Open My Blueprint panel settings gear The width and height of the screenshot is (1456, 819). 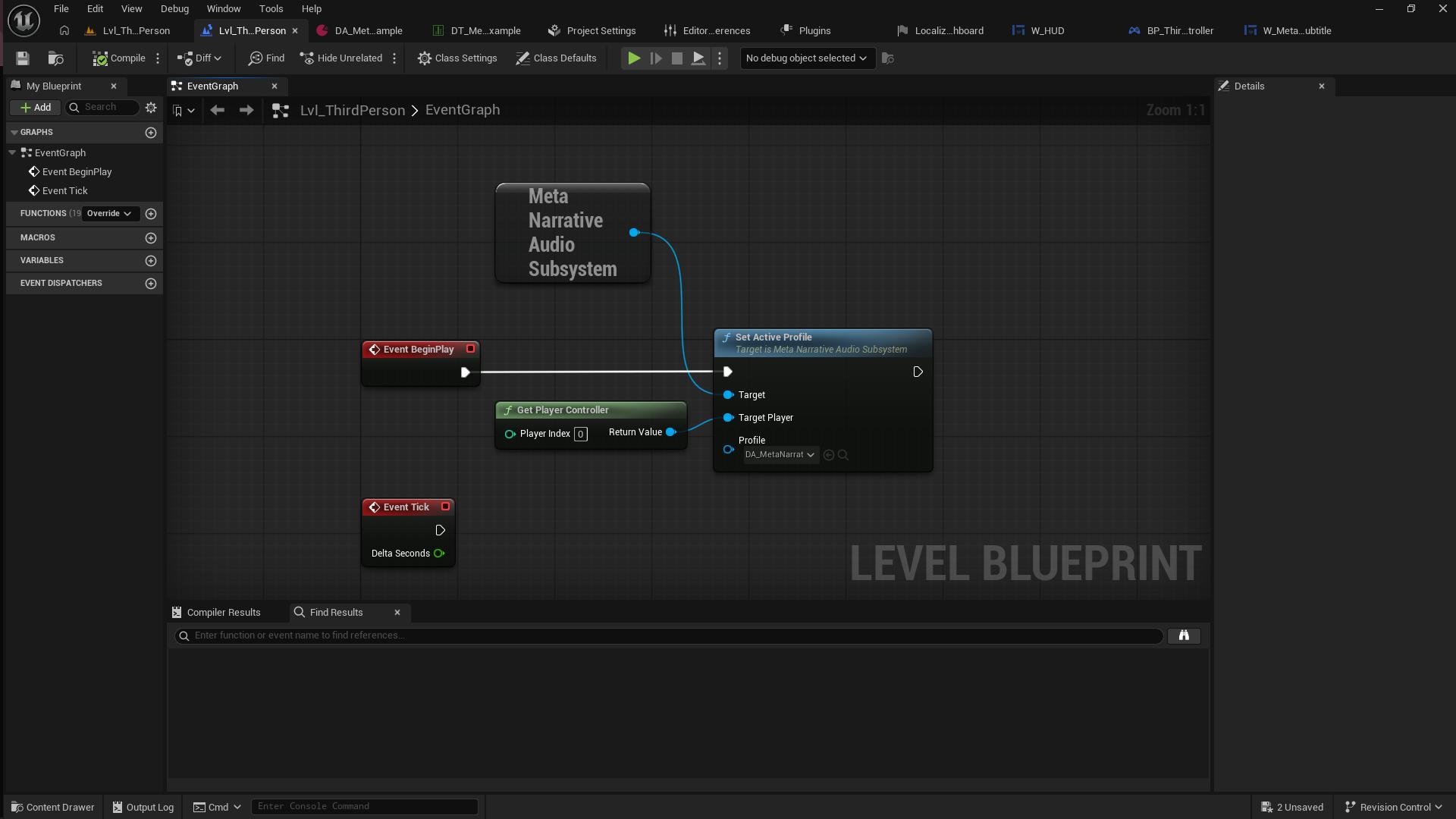point(151,107)
